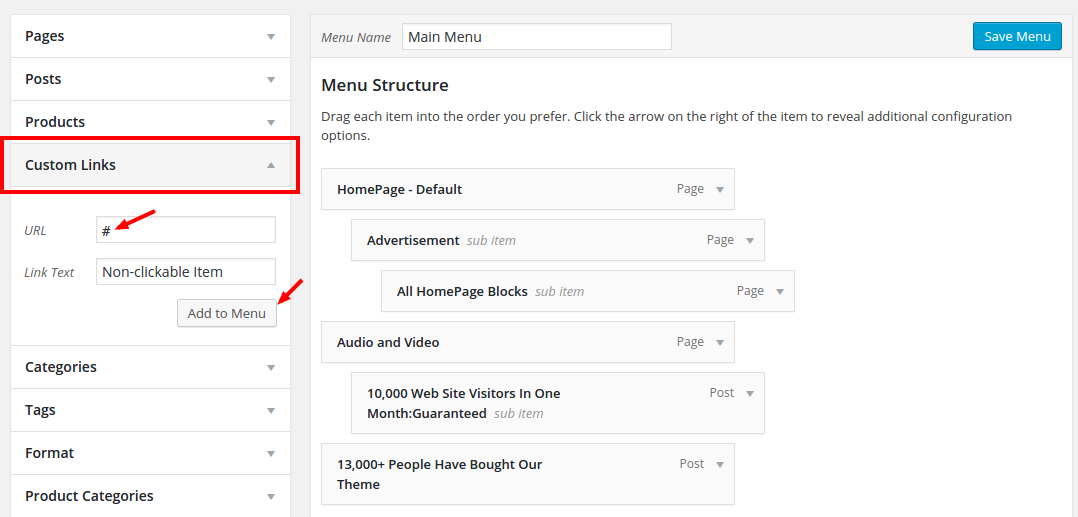Image resolution: width=1078 pixels, height=517 pixels.
Task: Open 10,000 Web Site Visitors options arrow
Action: [x=750, y=393]
